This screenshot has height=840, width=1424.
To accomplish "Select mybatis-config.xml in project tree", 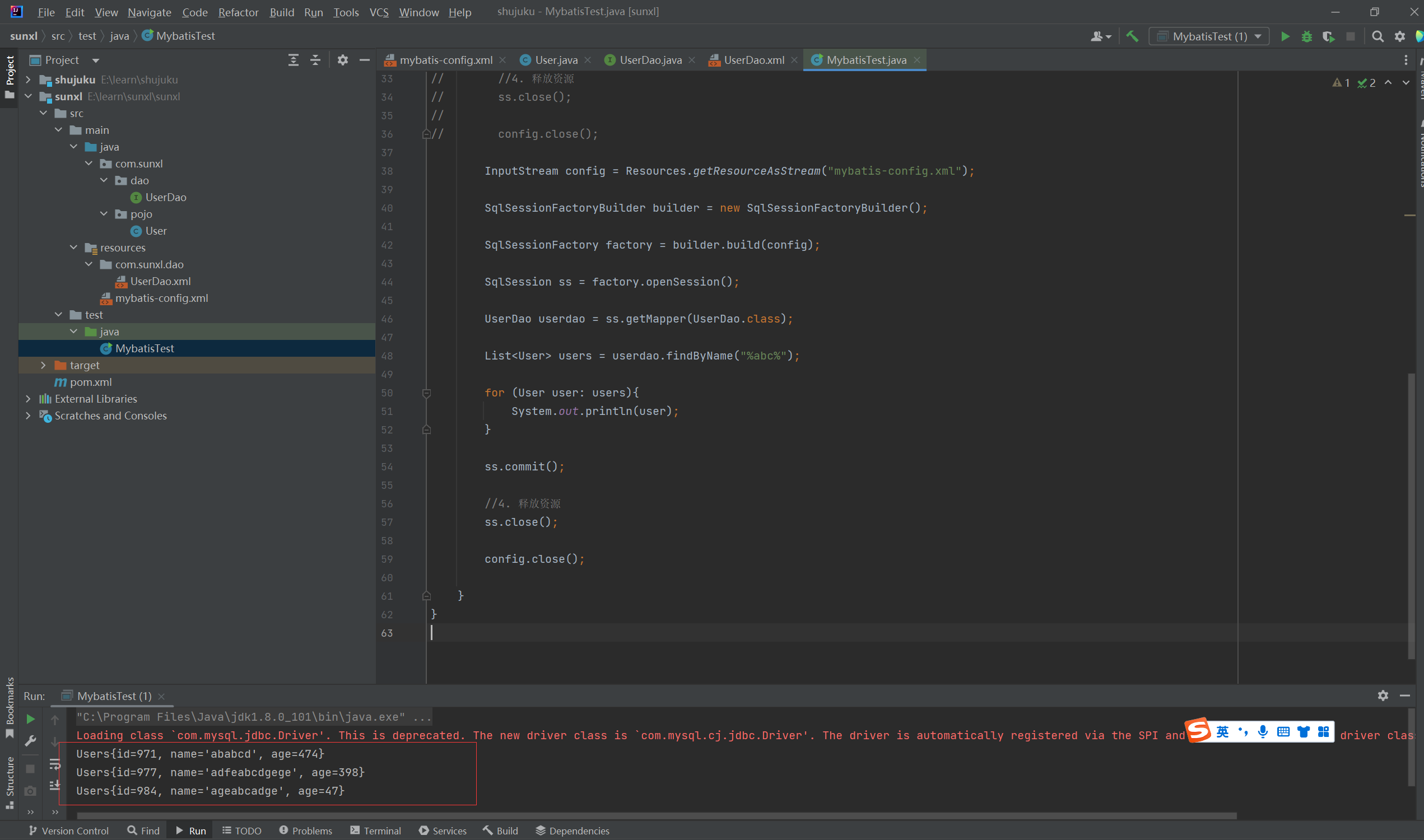I will 161,298.
